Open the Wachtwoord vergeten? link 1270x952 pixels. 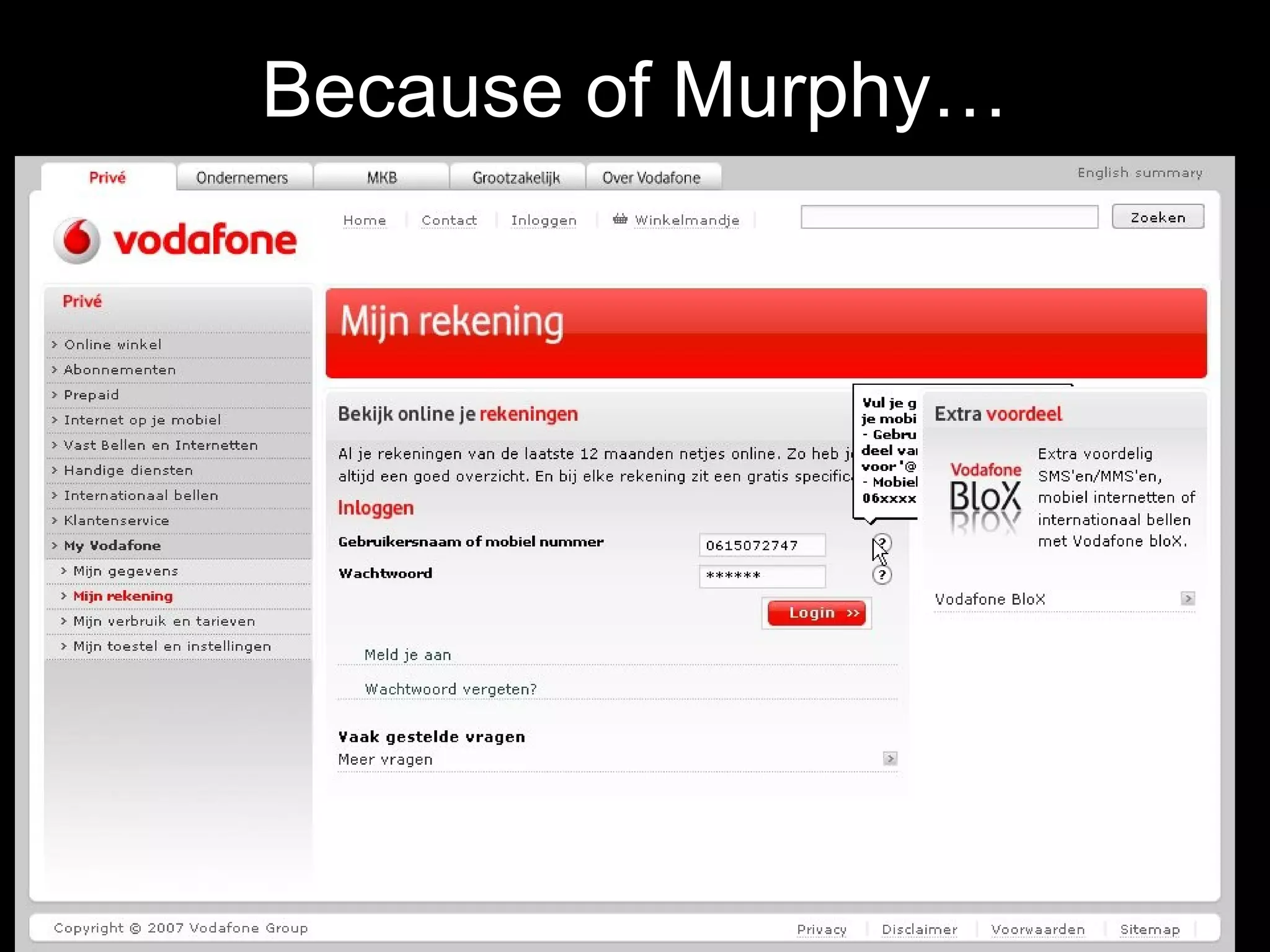point(451,689)
